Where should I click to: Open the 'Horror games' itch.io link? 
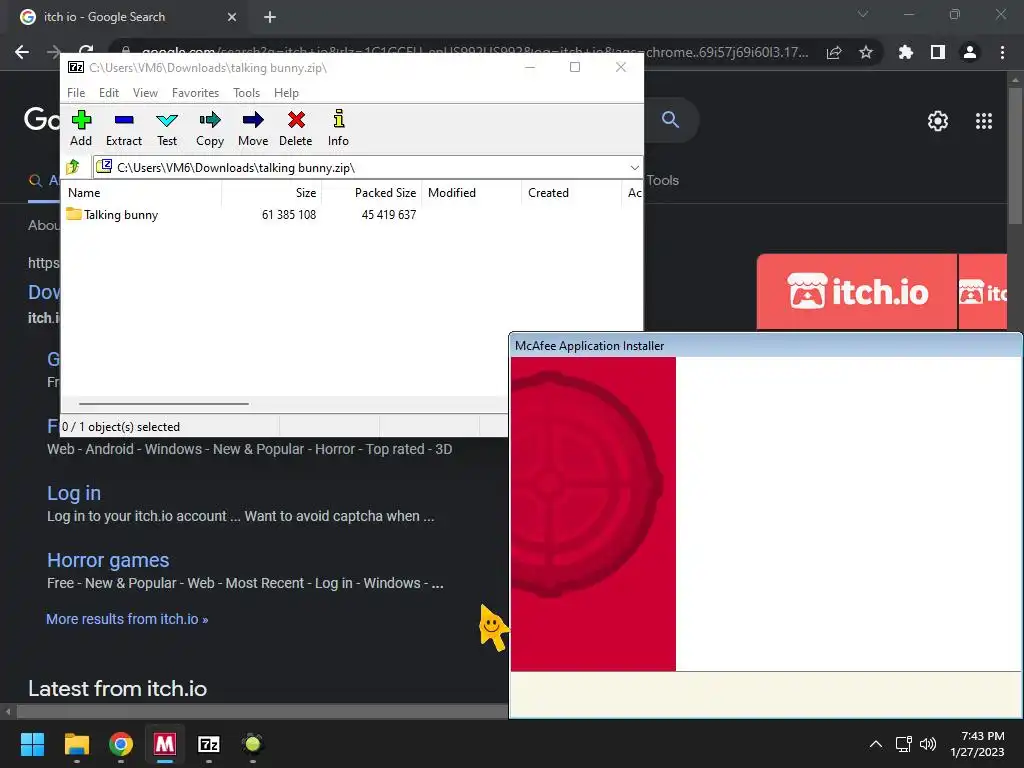click(108, 560)
